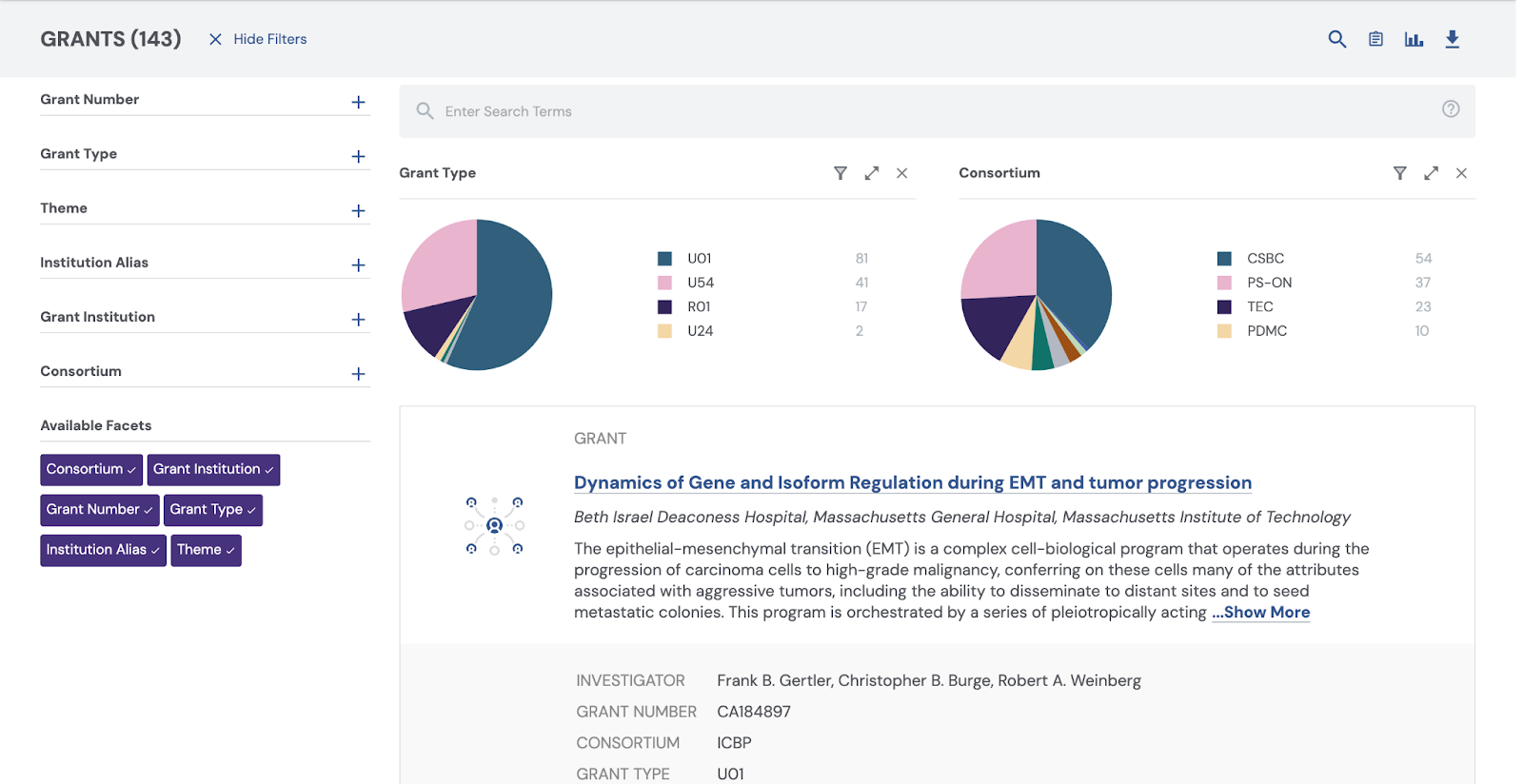Close the Grant Type chart panel
The width and height of the screenshot is (1523, 784).
pos(901,173)
